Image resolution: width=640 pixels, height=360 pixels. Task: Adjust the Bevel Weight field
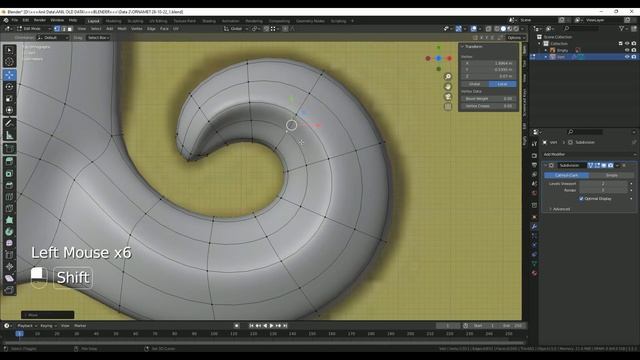click(x=489, y=99)
